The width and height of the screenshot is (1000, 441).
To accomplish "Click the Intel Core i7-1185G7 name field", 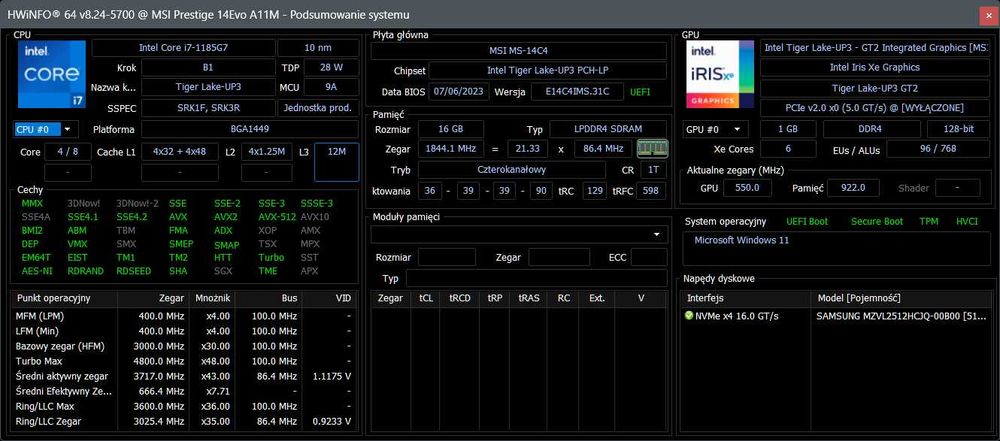I will click(184, 48).
